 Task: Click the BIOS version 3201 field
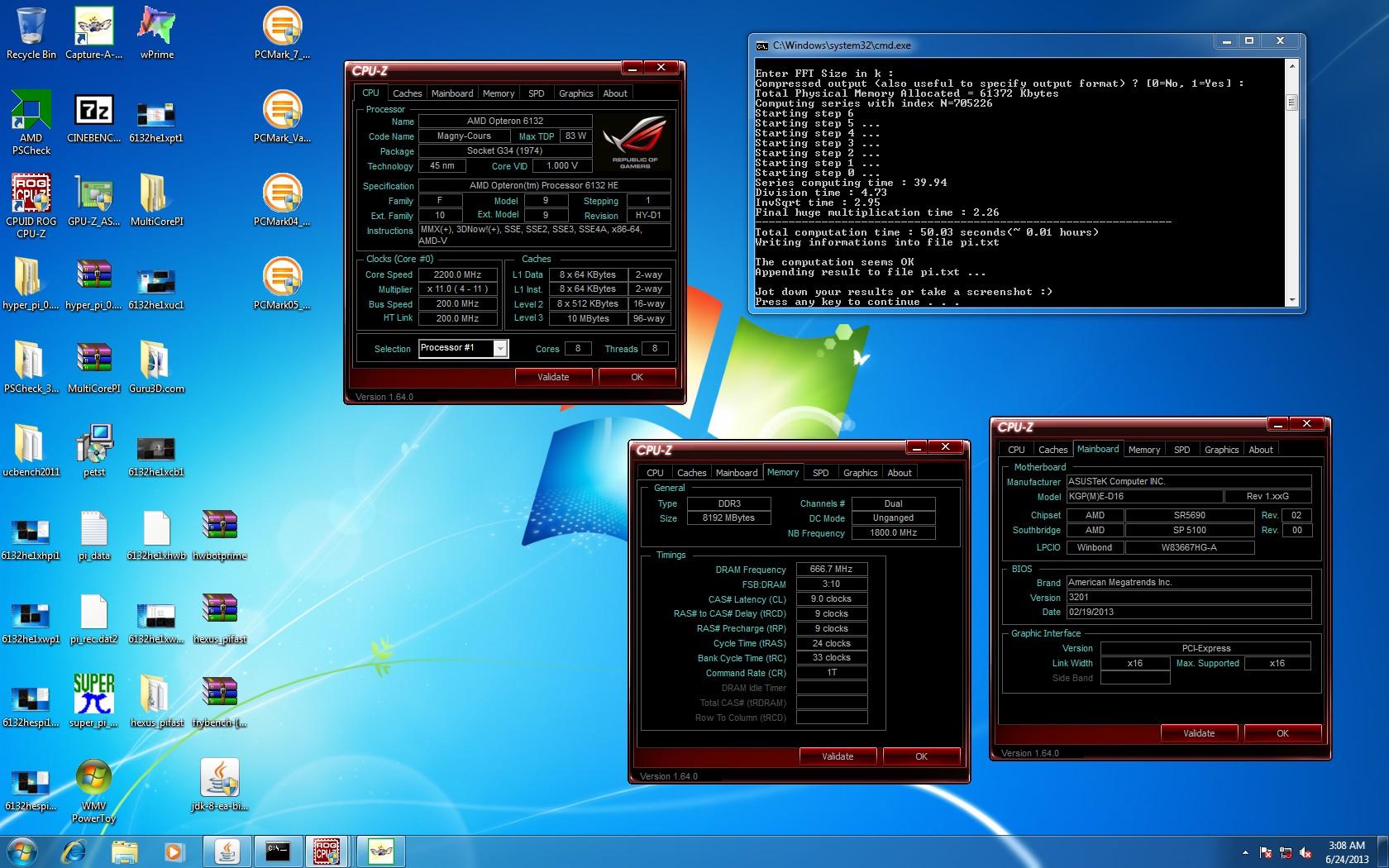point(1189,597)
